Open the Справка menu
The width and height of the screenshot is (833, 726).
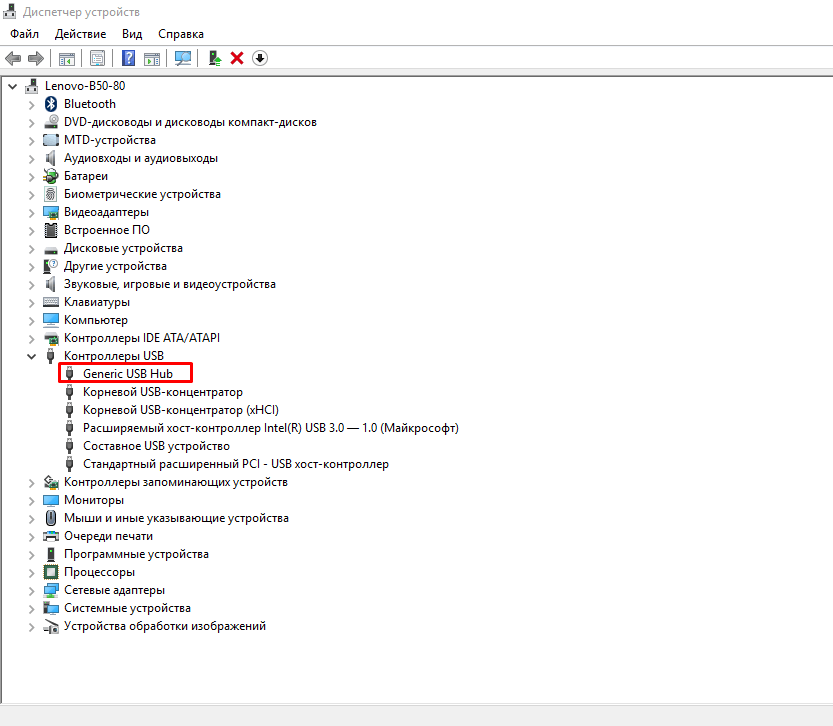point(181,34)
